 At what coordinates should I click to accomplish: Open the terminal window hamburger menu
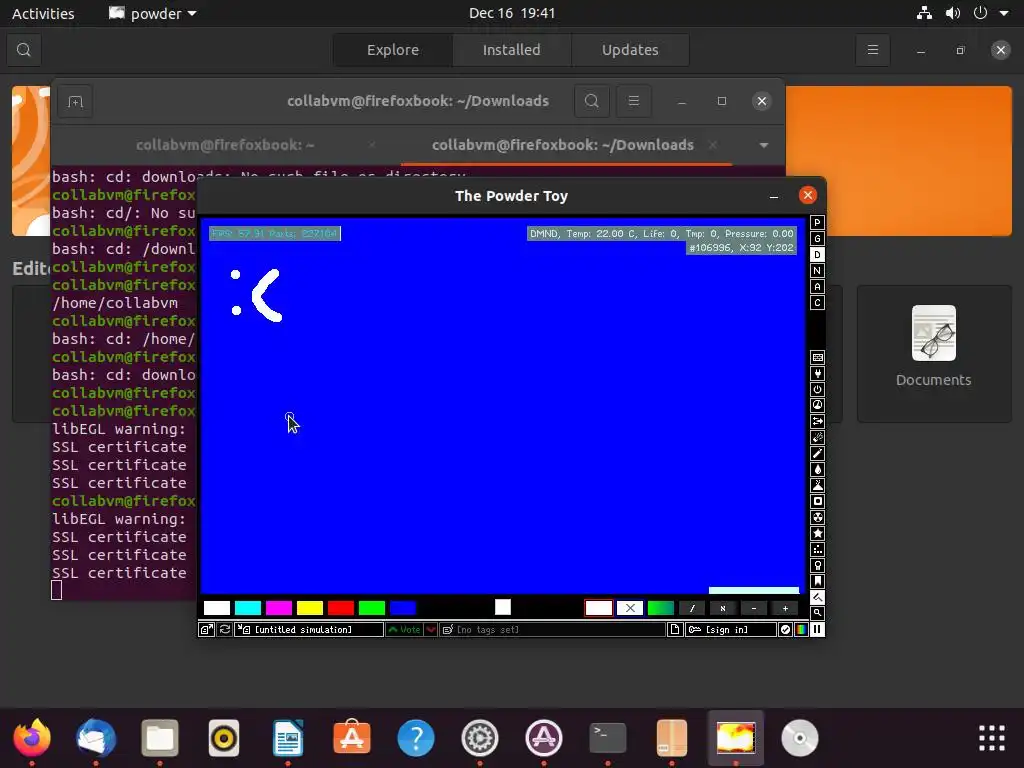[x=633, y=101]
